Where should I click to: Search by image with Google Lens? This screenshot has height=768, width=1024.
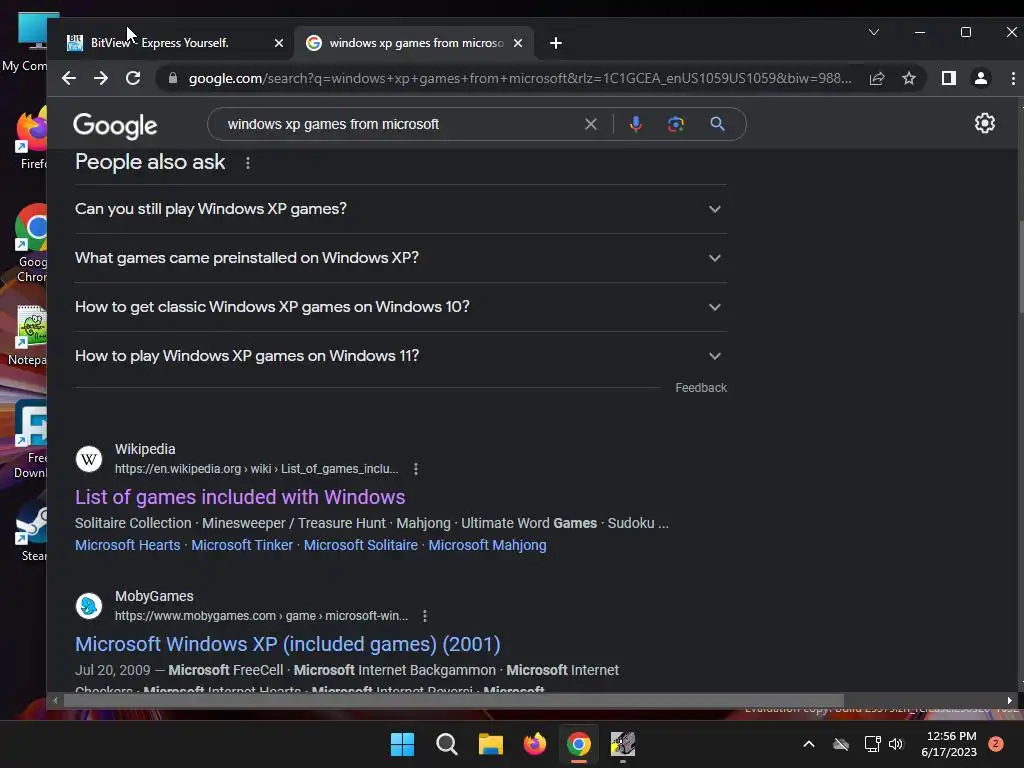[x=676, y=124]
